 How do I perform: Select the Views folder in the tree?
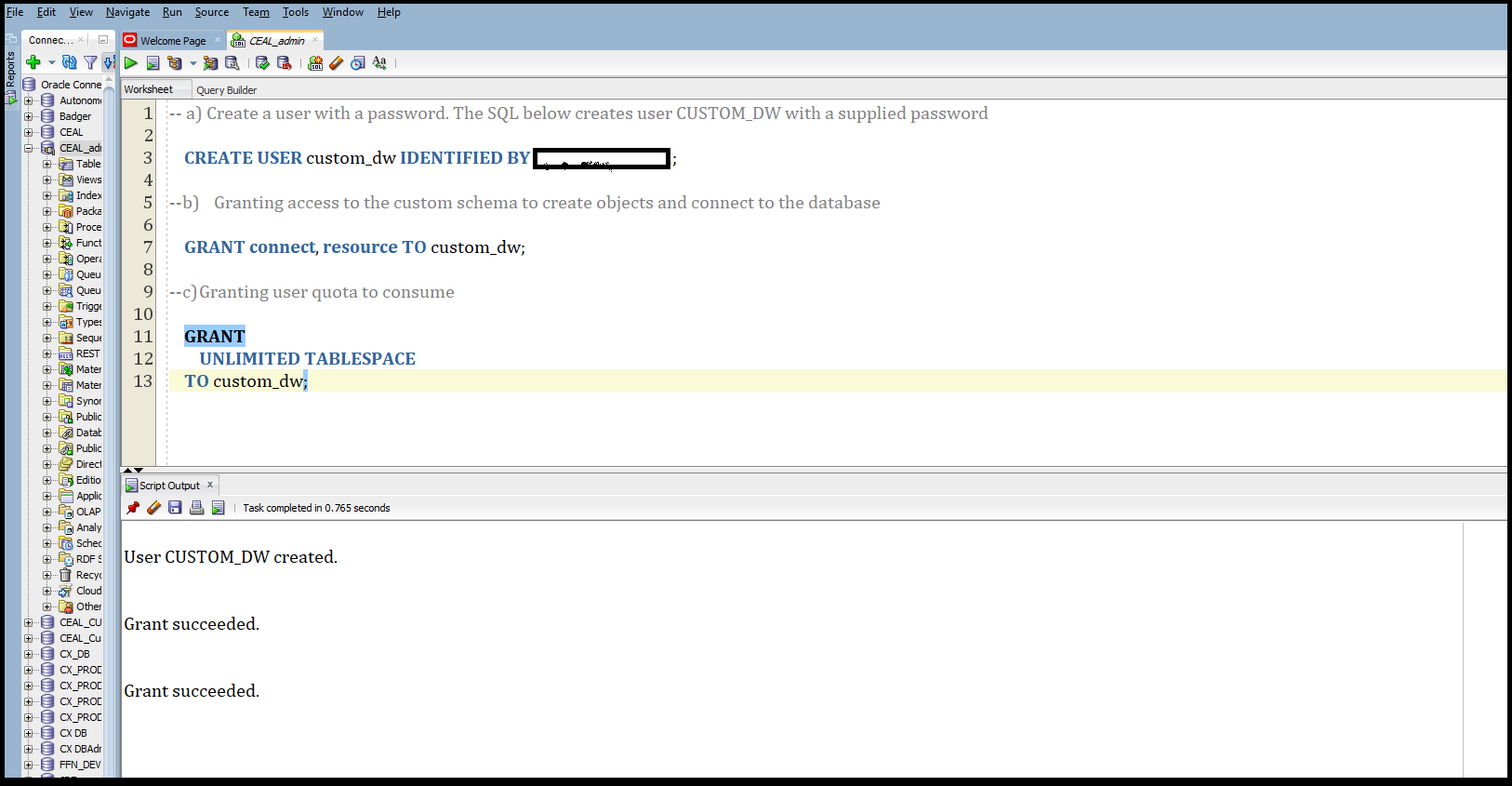80,180
